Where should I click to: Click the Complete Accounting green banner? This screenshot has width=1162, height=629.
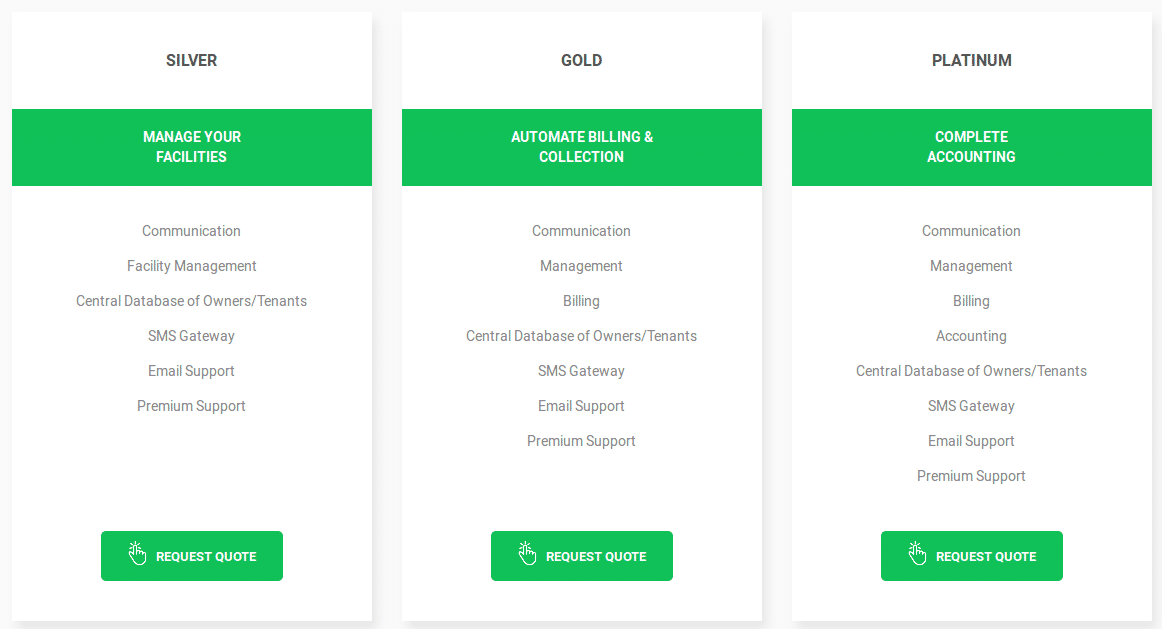(x=972, y=147)
